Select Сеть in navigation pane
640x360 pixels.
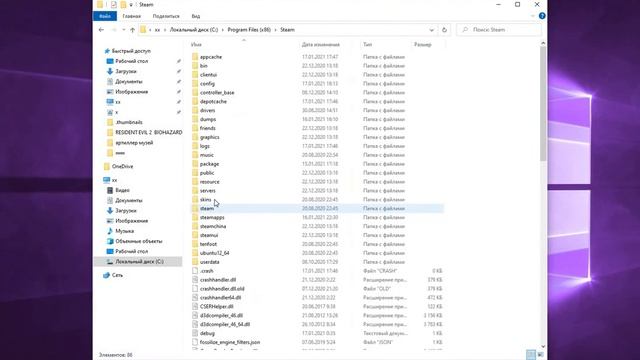117,275
